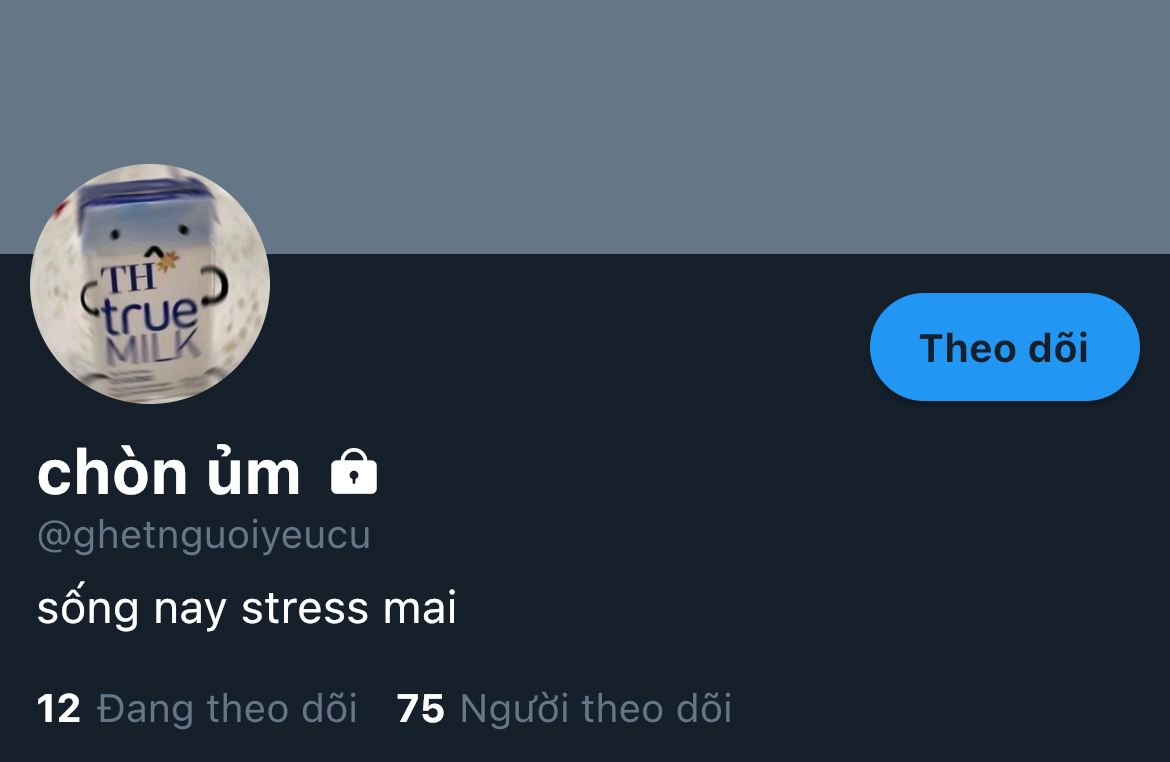This screenshot has height=762, width=1170.
Task: Open the gray profile header banner
Action: [x=585, y=127]
